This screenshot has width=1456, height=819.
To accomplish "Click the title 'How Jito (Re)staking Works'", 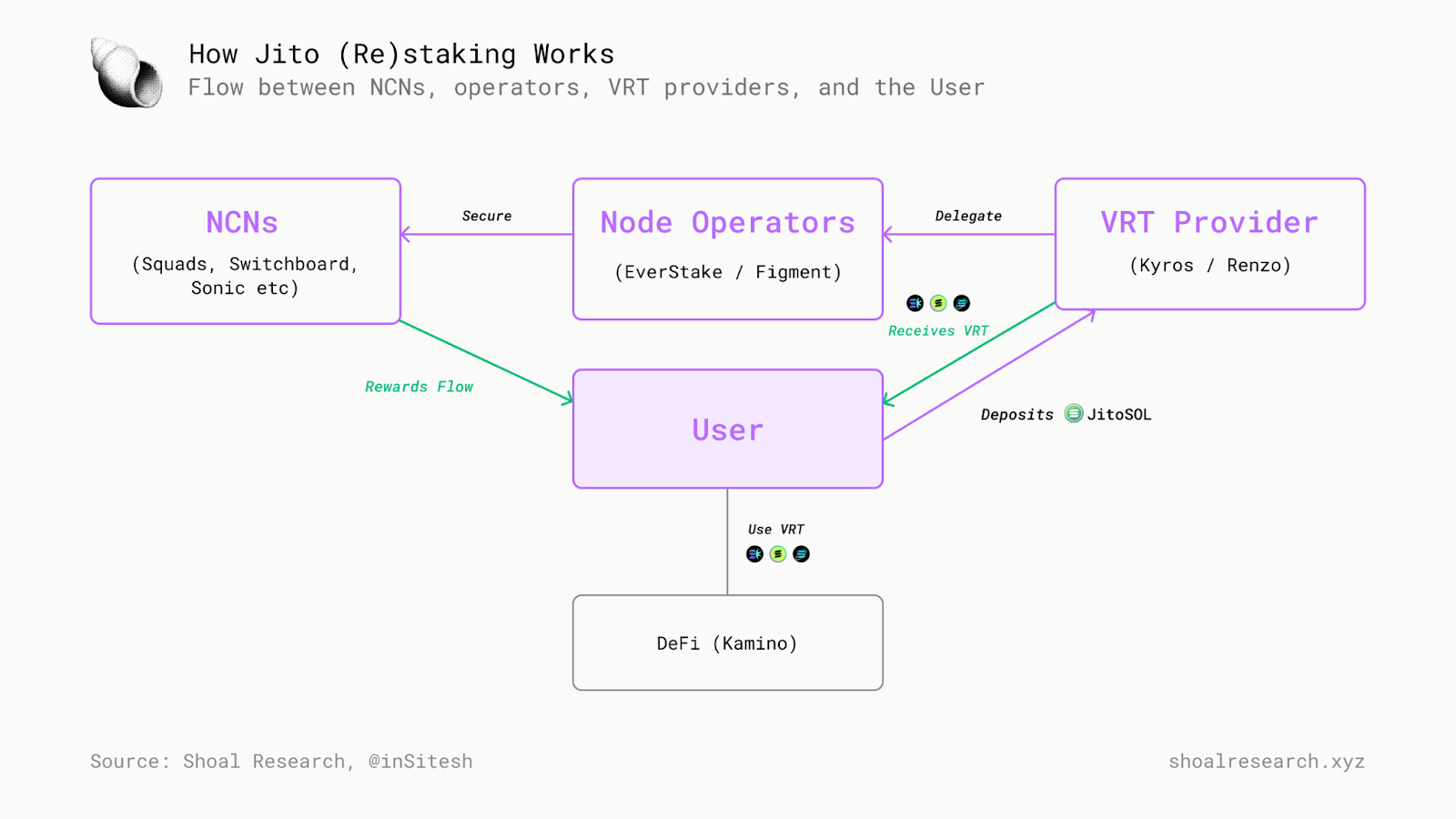I will click(x=401, y=54).
